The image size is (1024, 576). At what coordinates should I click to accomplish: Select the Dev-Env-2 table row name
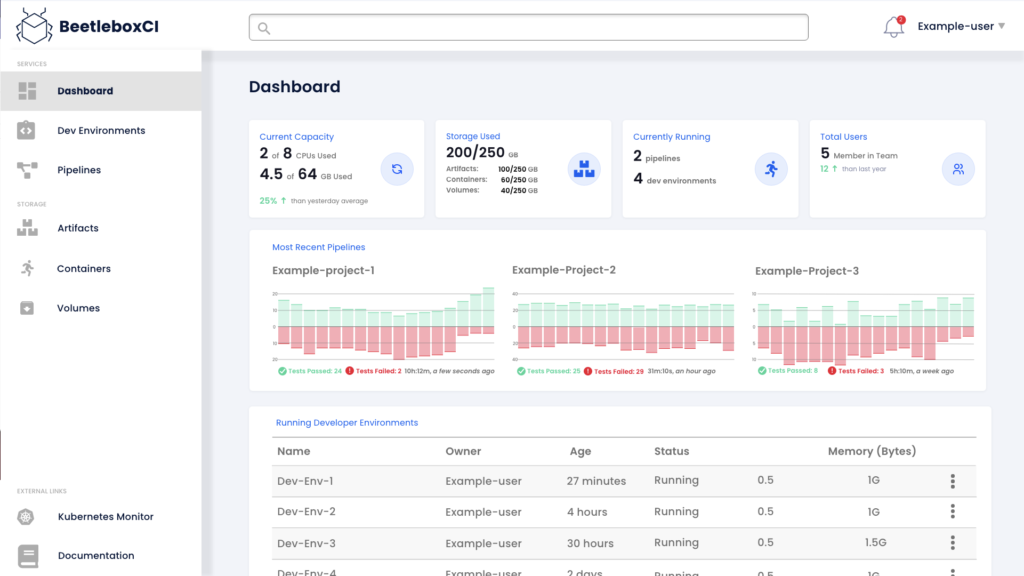coord(305,512)
